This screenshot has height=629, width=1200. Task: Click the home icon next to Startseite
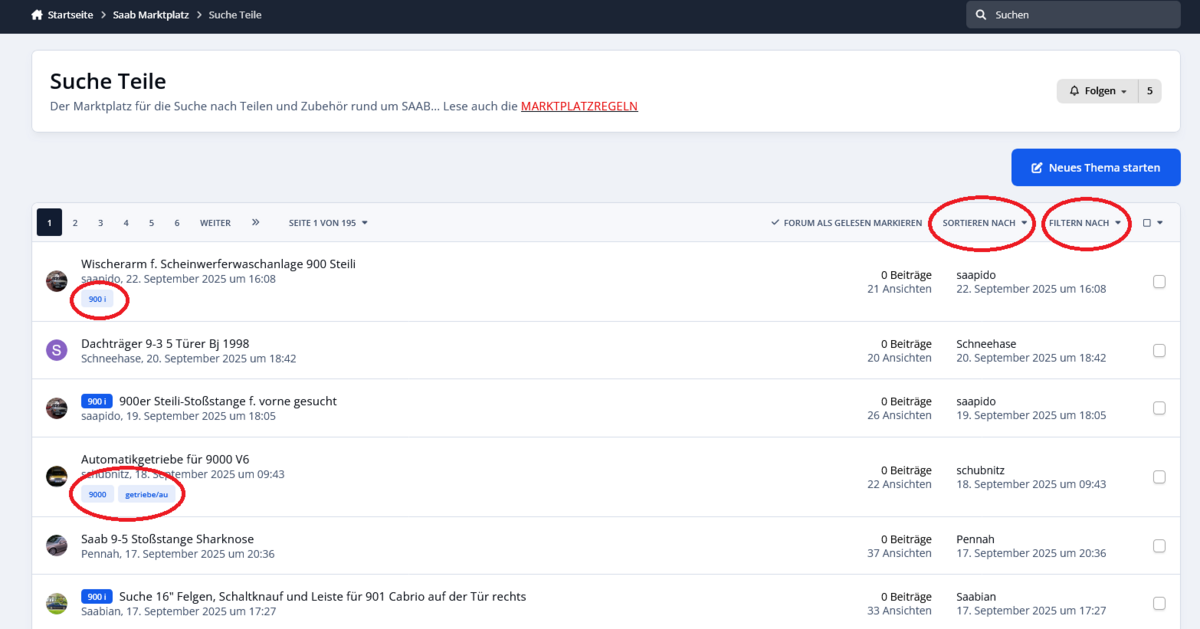[37, 15]
